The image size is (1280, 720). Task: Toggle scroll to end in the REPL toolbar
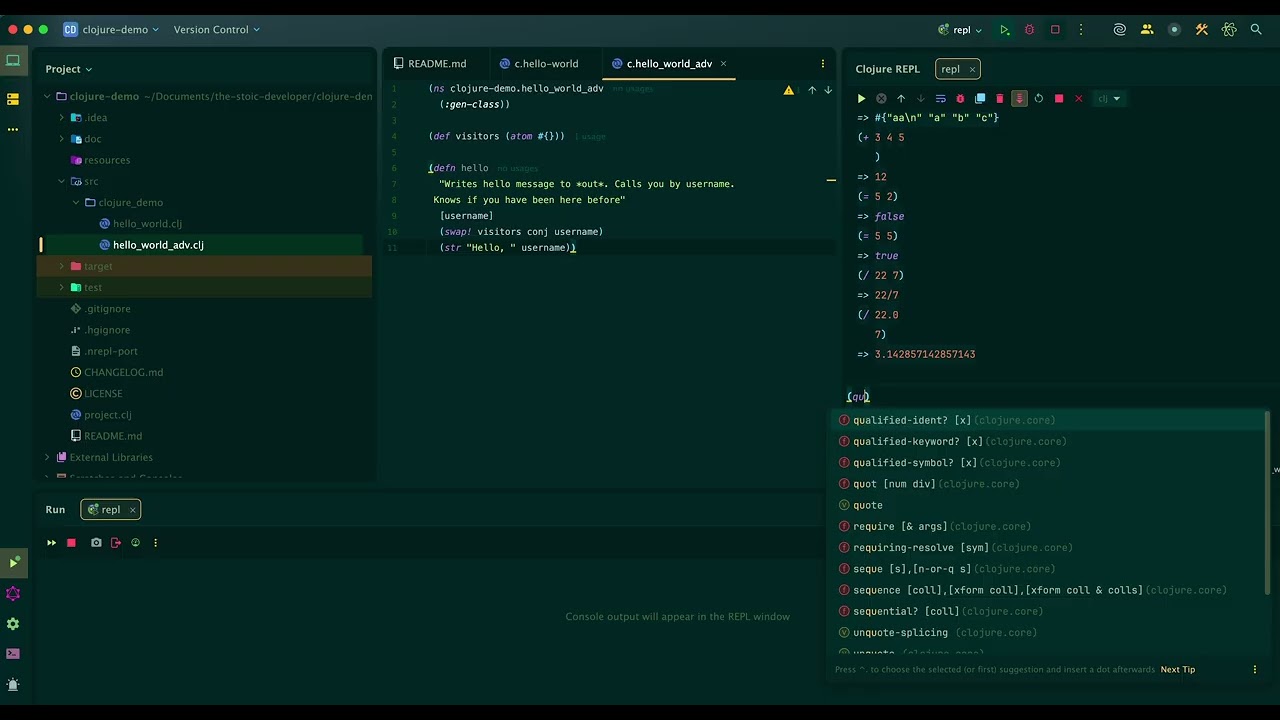click(1019, 98)
